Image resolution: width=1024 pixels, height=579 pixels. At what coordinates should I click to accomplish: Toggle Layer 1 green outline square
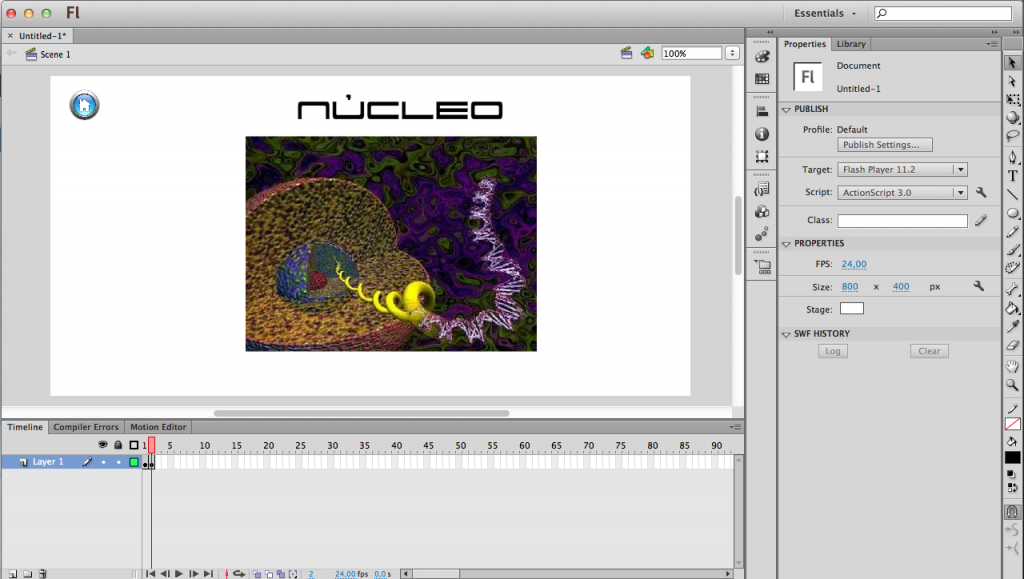click(x=134, y=462)
